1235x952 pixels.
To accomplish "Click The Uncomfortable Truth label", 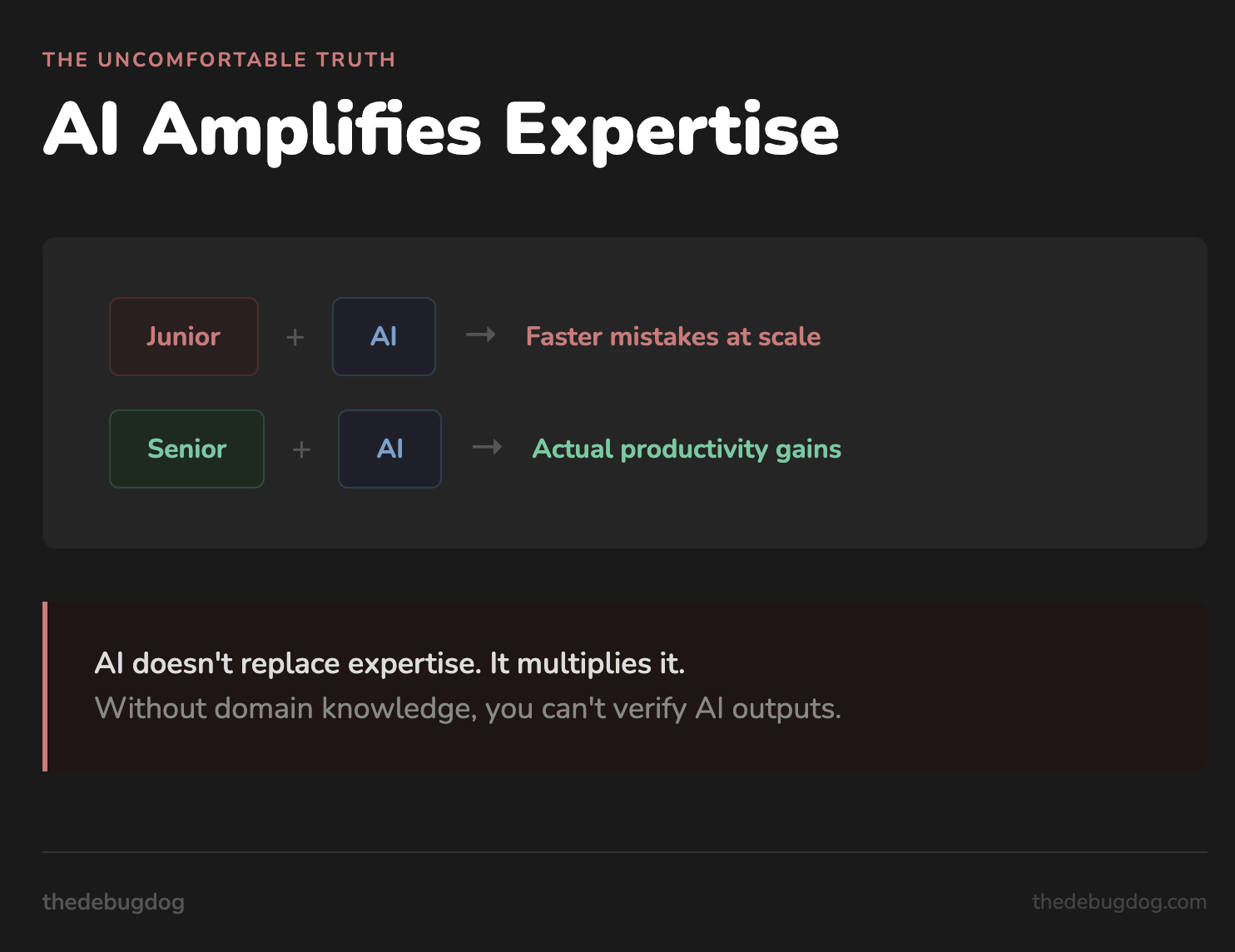I will coord(219,60).
